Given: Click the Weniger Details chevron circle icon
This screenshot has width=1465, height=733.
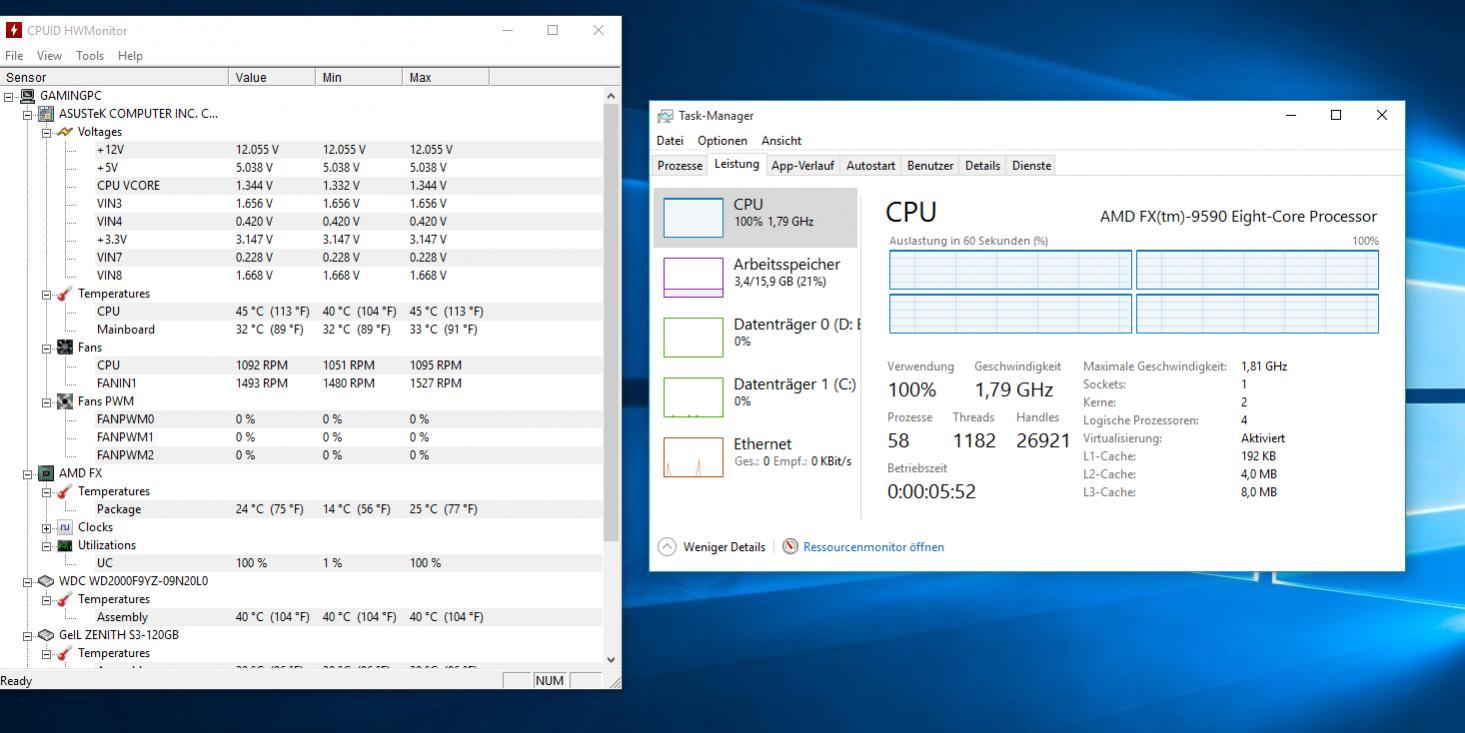Looking at the screenshot, I should 667,547.
